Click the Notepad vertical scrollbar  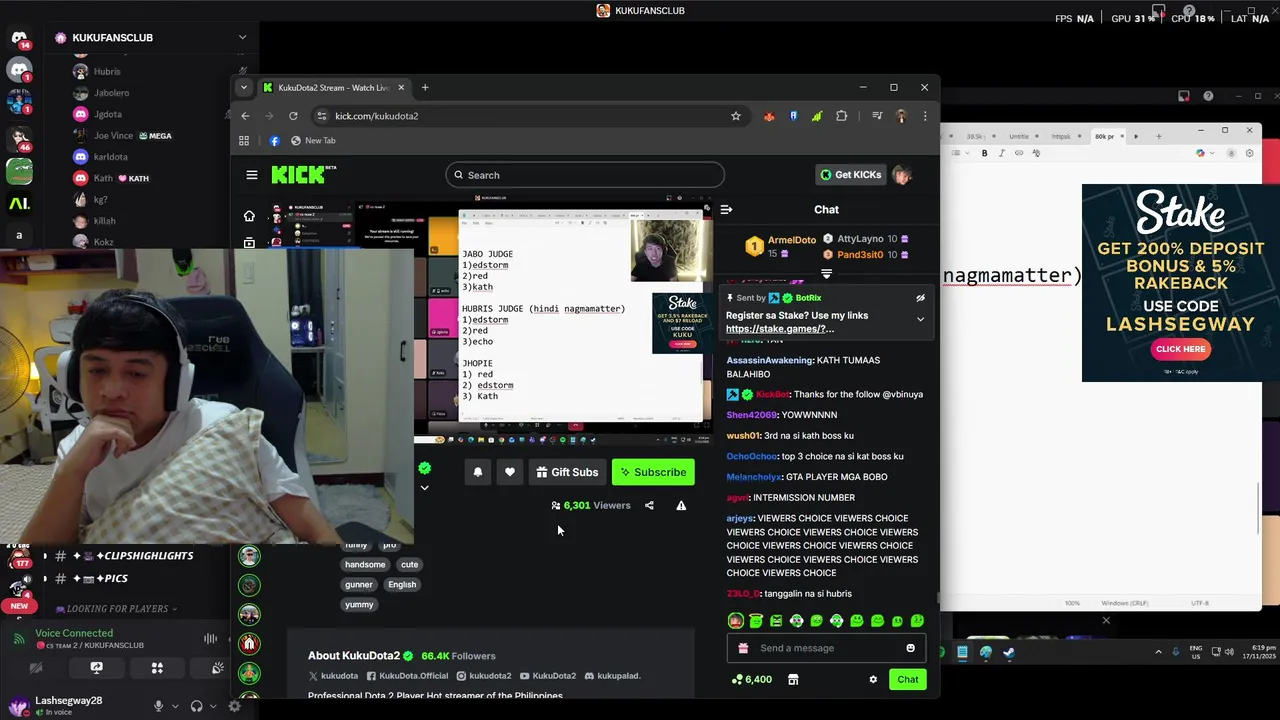(1260, 508)
